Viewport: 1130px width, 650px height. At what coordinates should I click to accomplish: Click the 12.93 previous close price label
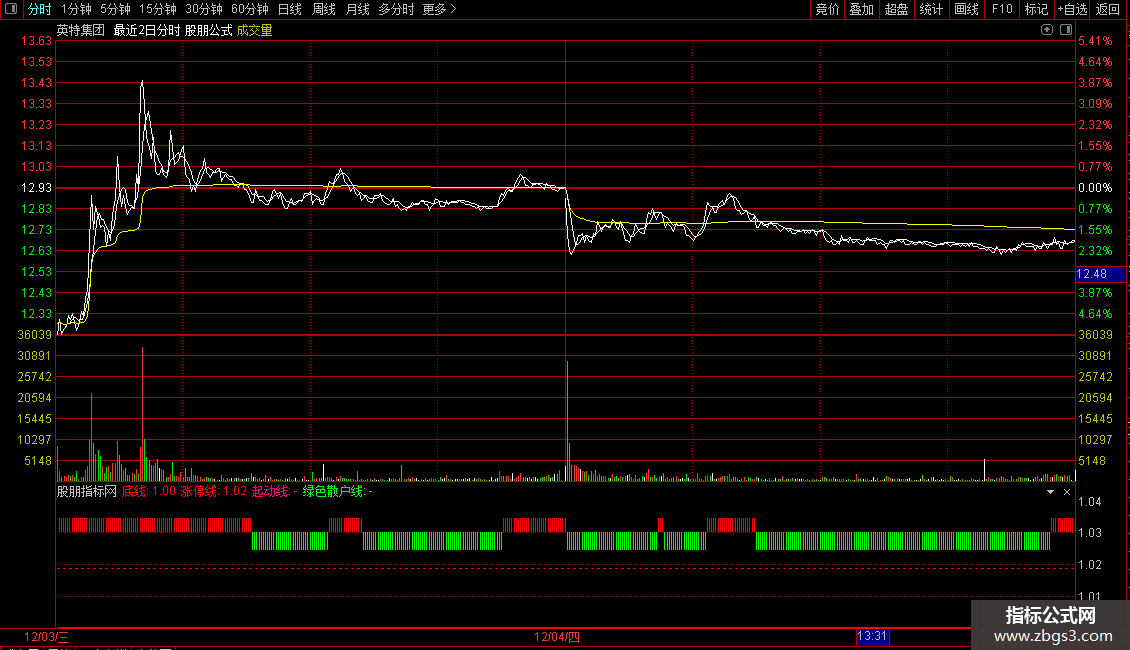pyautogui.click(x=37, y=187)
